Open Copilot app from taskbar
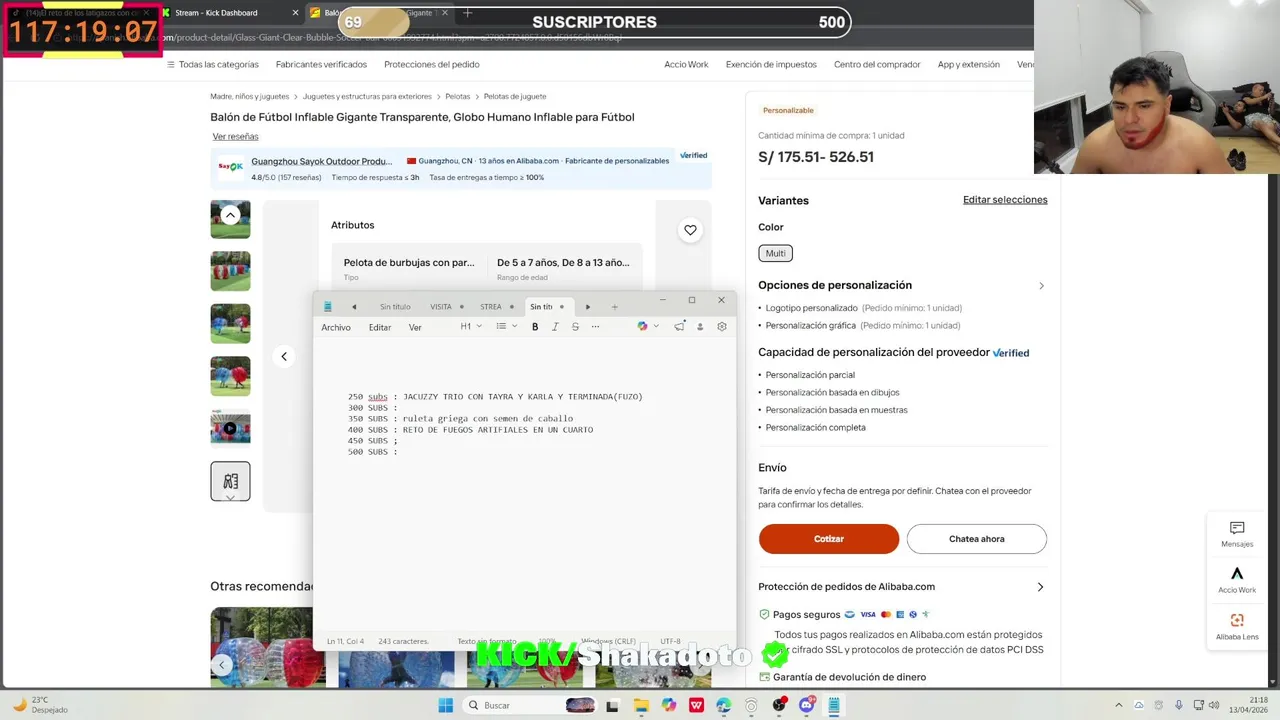This screenshot has width=1280, height=720. click(668, 705)
